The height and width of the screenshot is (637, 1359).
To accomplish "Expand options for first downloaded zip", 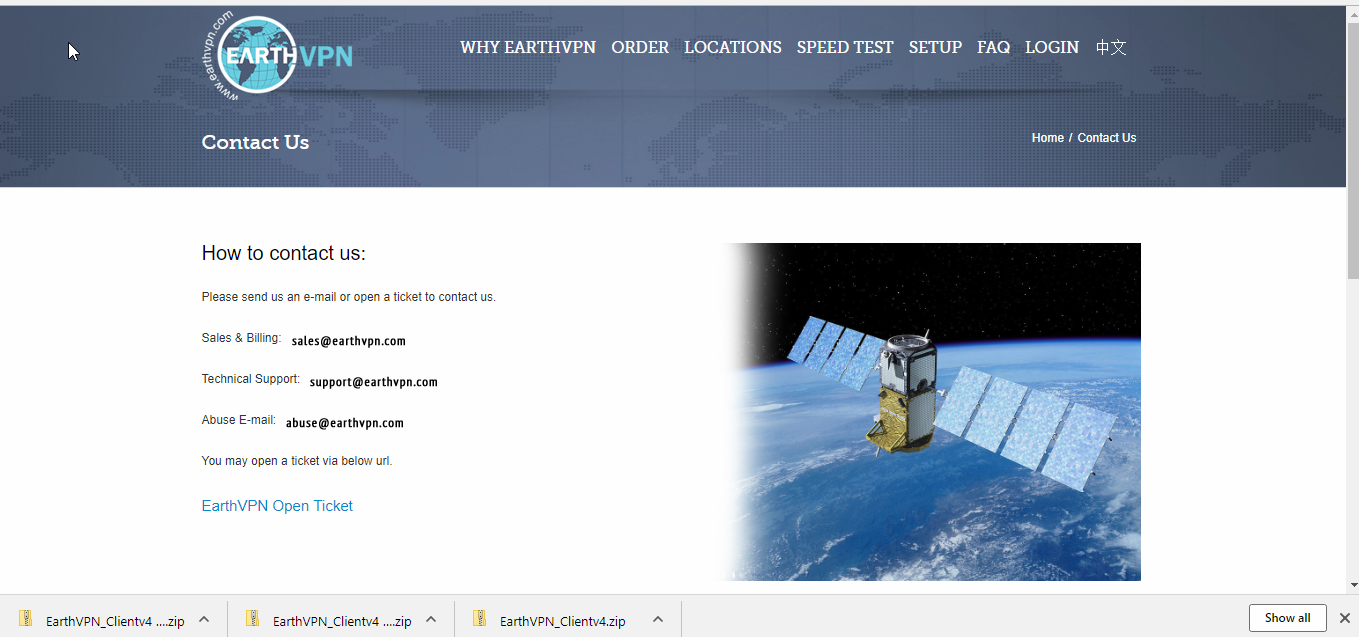I will 204,620.
